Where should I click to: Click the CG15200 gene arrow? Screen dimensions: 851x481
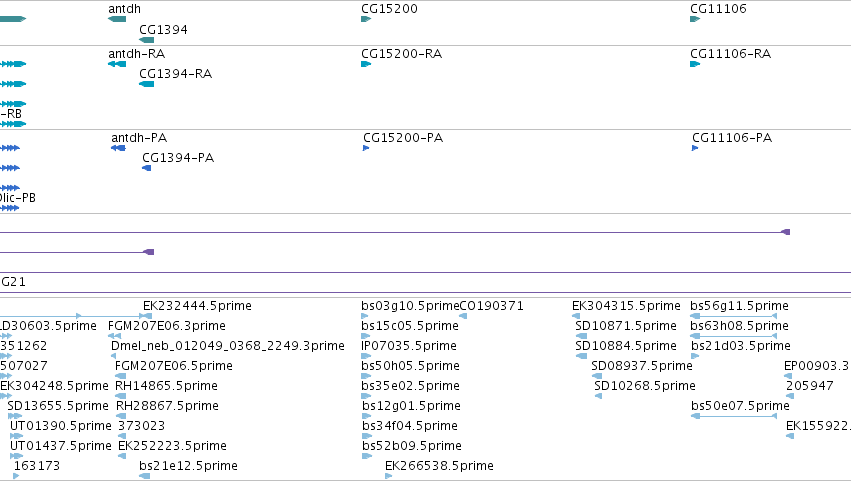point(366,19)
